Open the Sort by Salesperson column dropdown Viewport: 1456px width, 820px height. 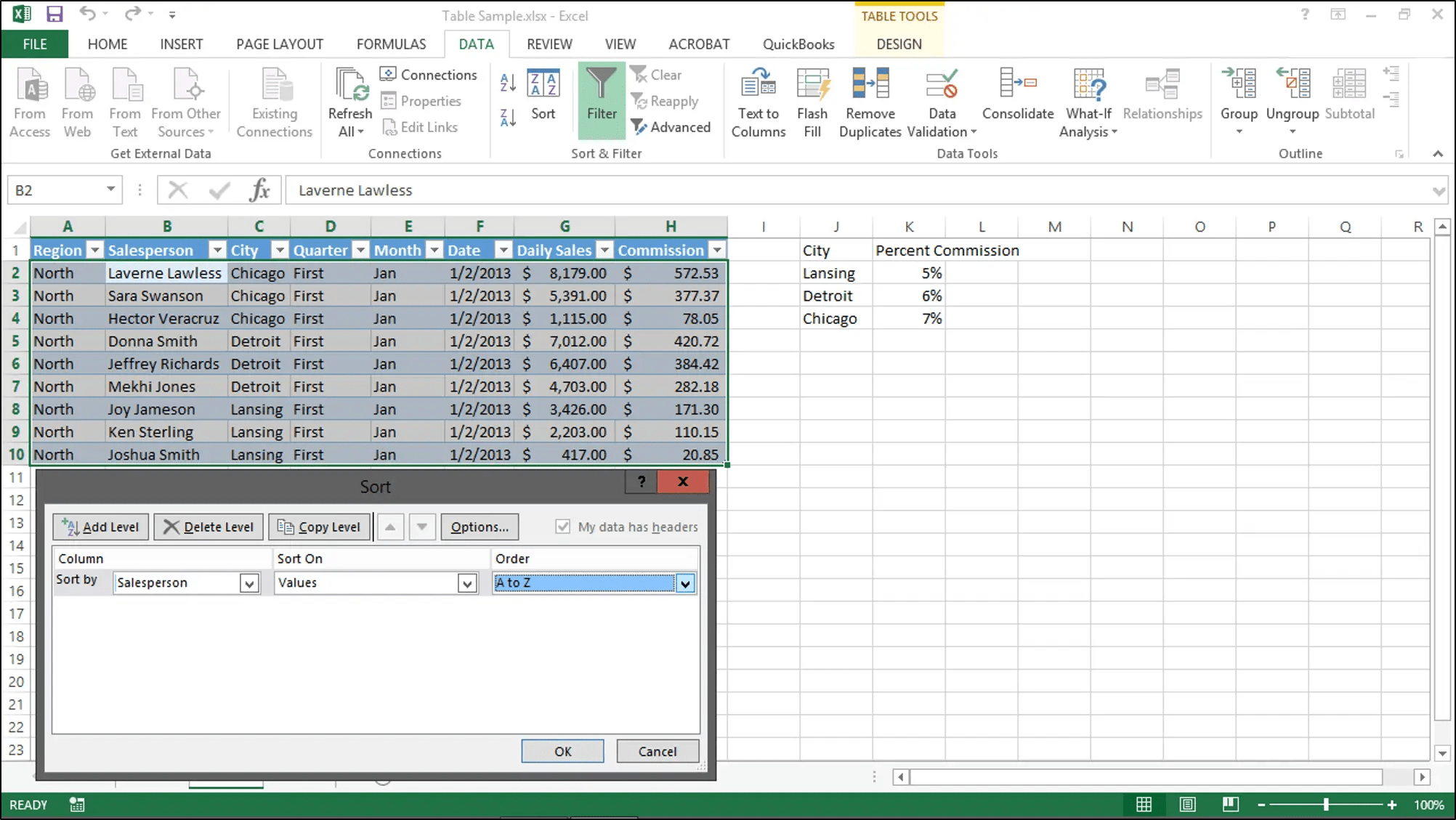(x=249, y=583)
